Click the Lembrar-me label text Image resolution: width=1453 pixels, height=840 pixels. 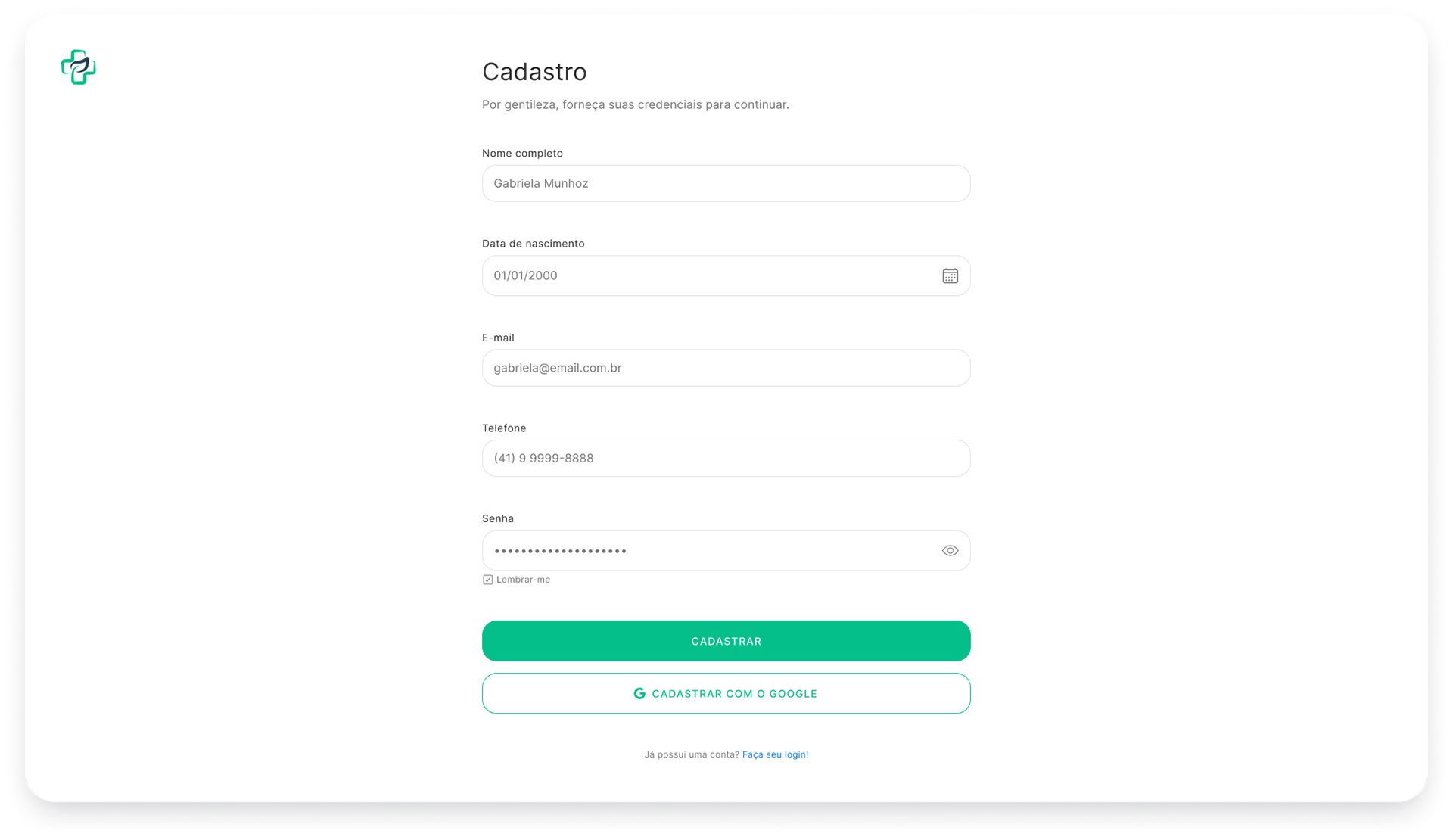click(x=523, y=580)
